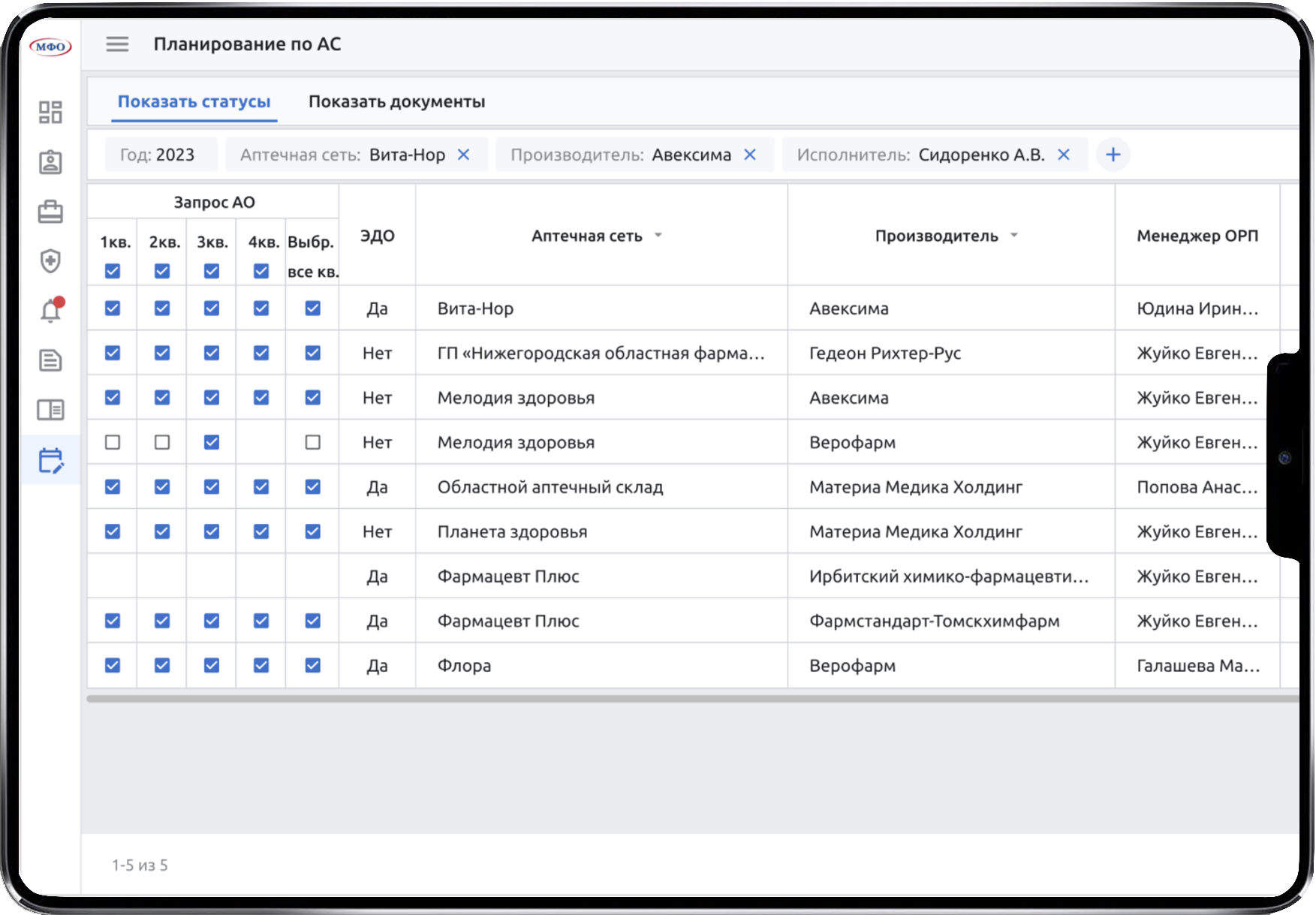Screen dimensions: 1316x915
Task: Expand the Производитель column dropdown
Action: [1014, 236]
